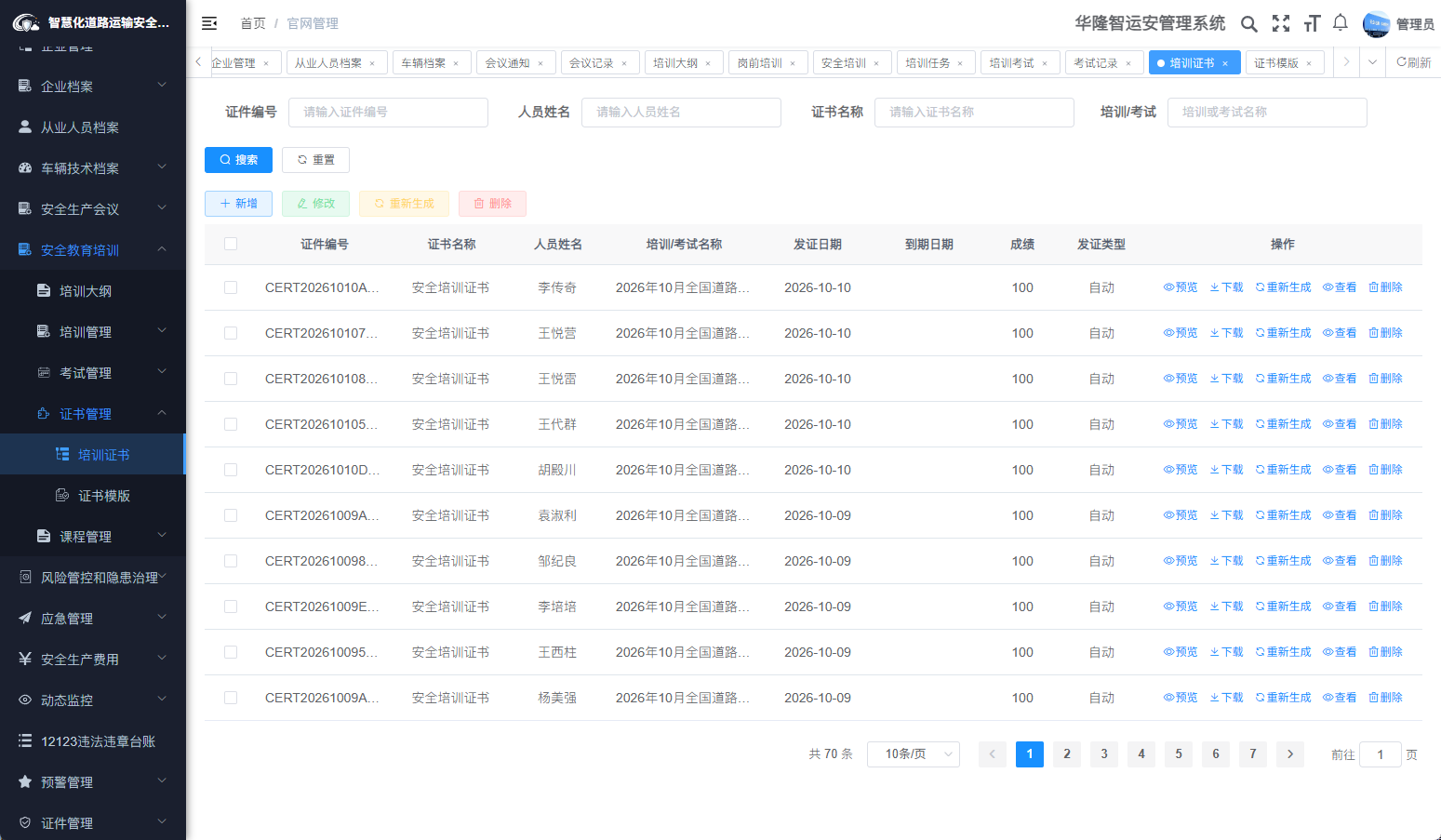Select all rows with header checkbox
This screenshot has height=840, width=1441.
[x=231, y=244]
